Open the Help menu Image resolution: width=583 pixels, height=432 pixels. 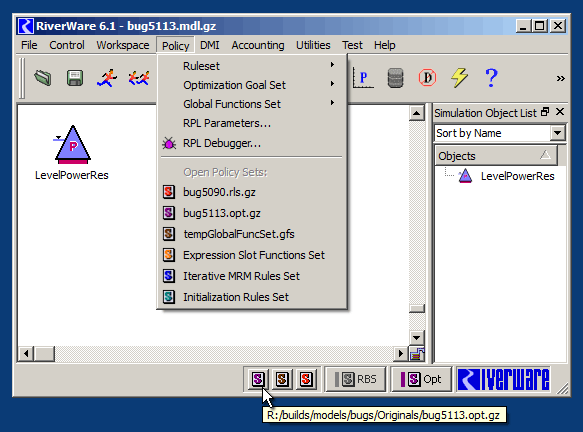click(384, 45)
